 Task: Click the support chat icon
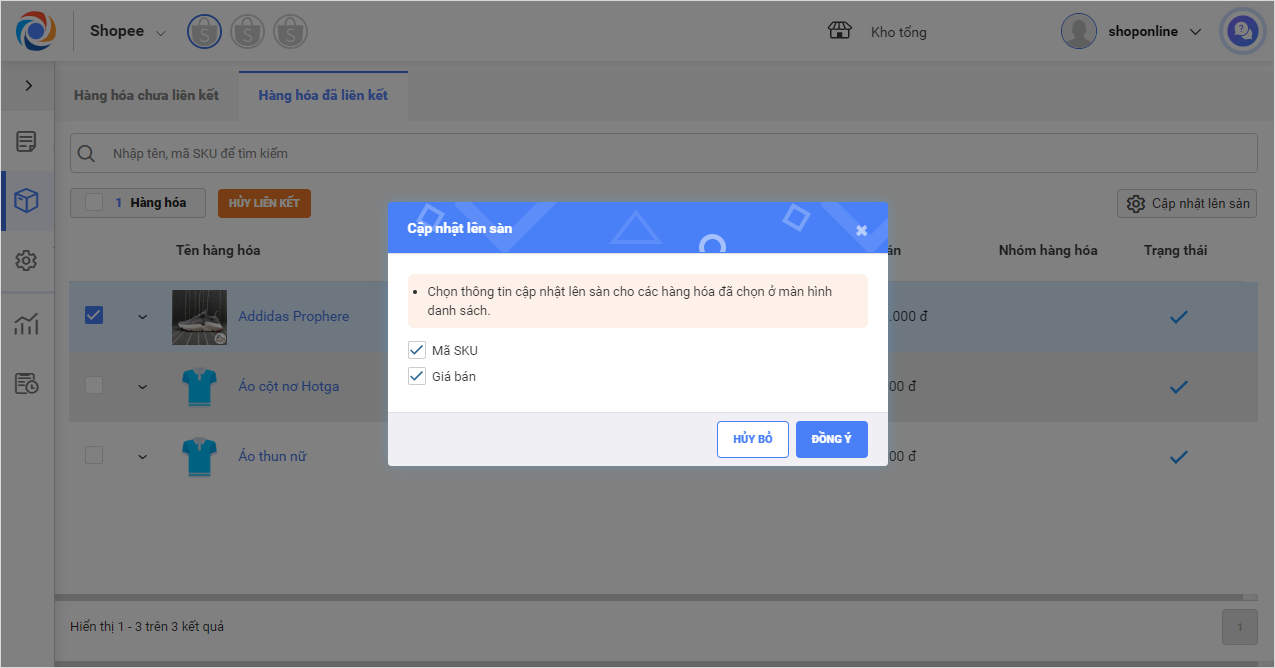pyautogui.click(x=1242, y=32)
